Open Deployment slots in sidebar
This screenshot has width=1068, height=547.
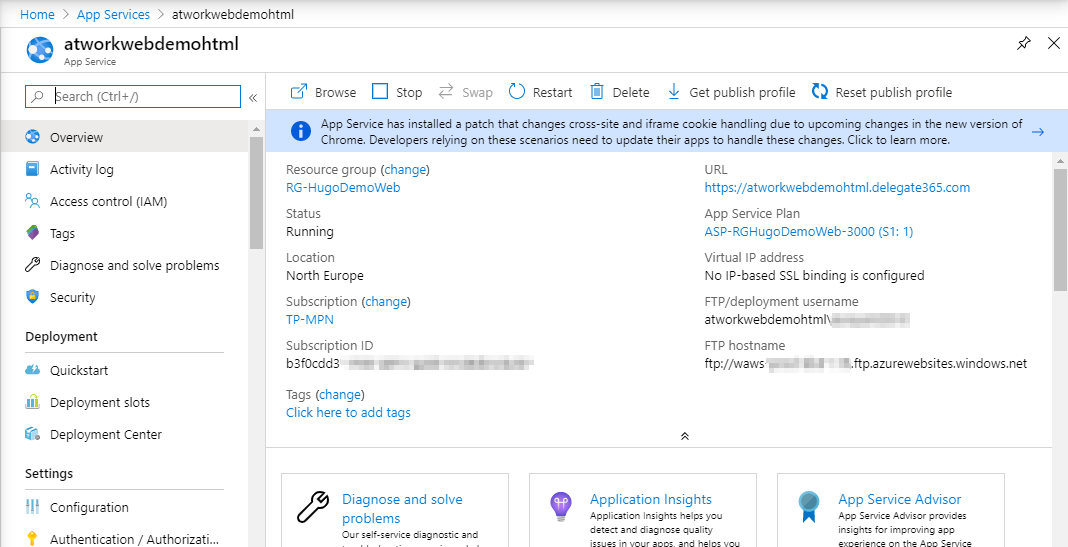tap(99, 403)
